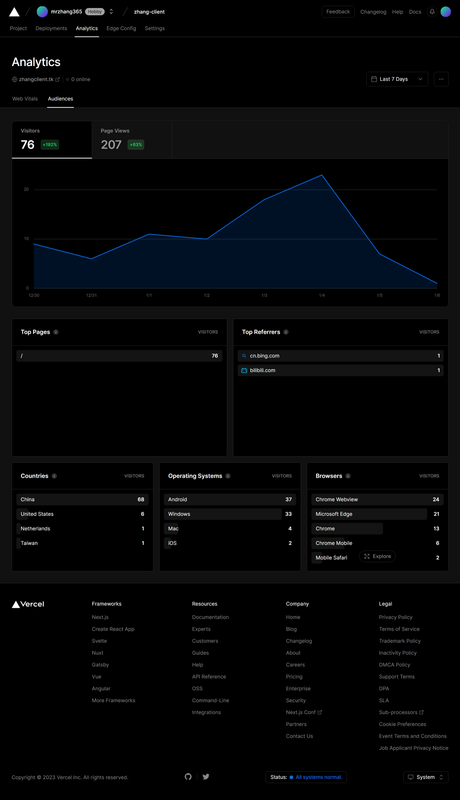The width and height of the screenshot is (460, 800).
Task: Open the three-dot more options menu
Action: click(x=441, y=79)
